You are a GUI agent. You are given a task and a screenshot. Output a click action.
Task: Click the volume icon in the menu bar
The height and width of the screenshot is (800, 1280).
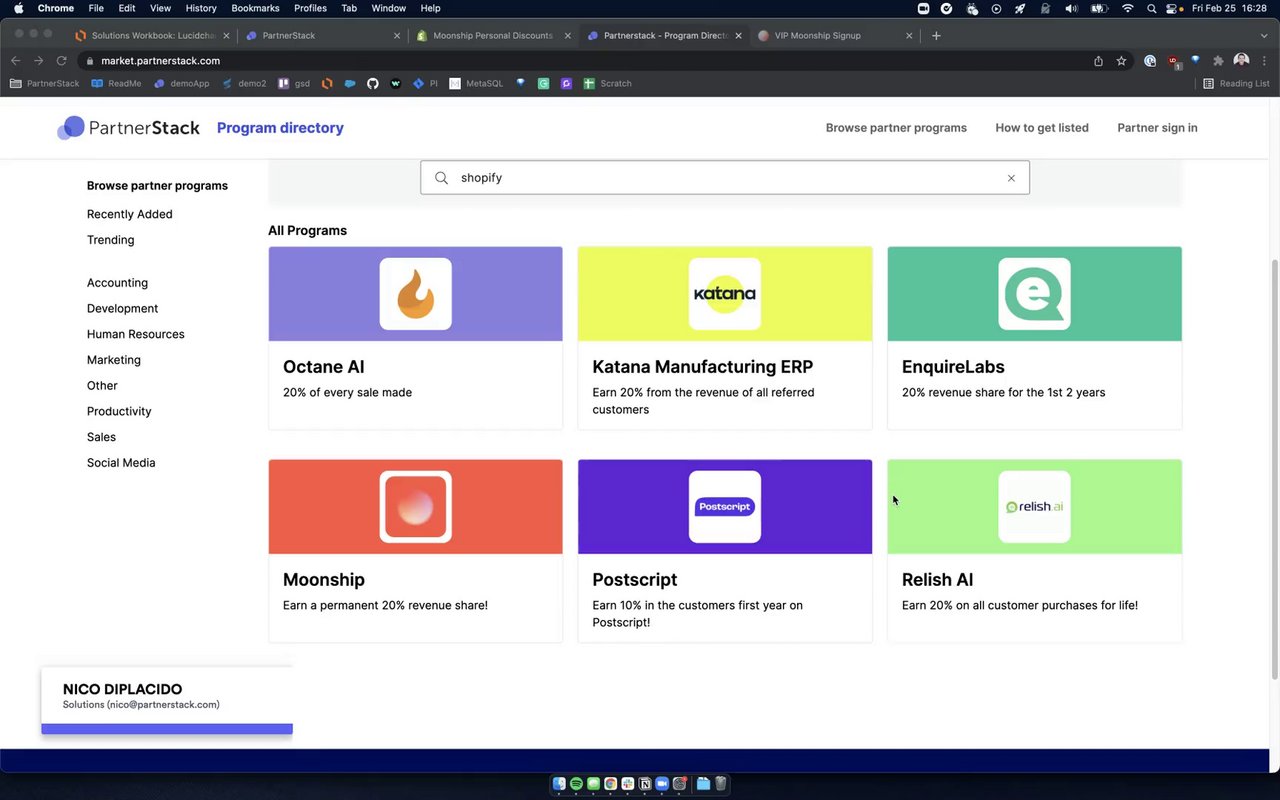(1072, 8)
